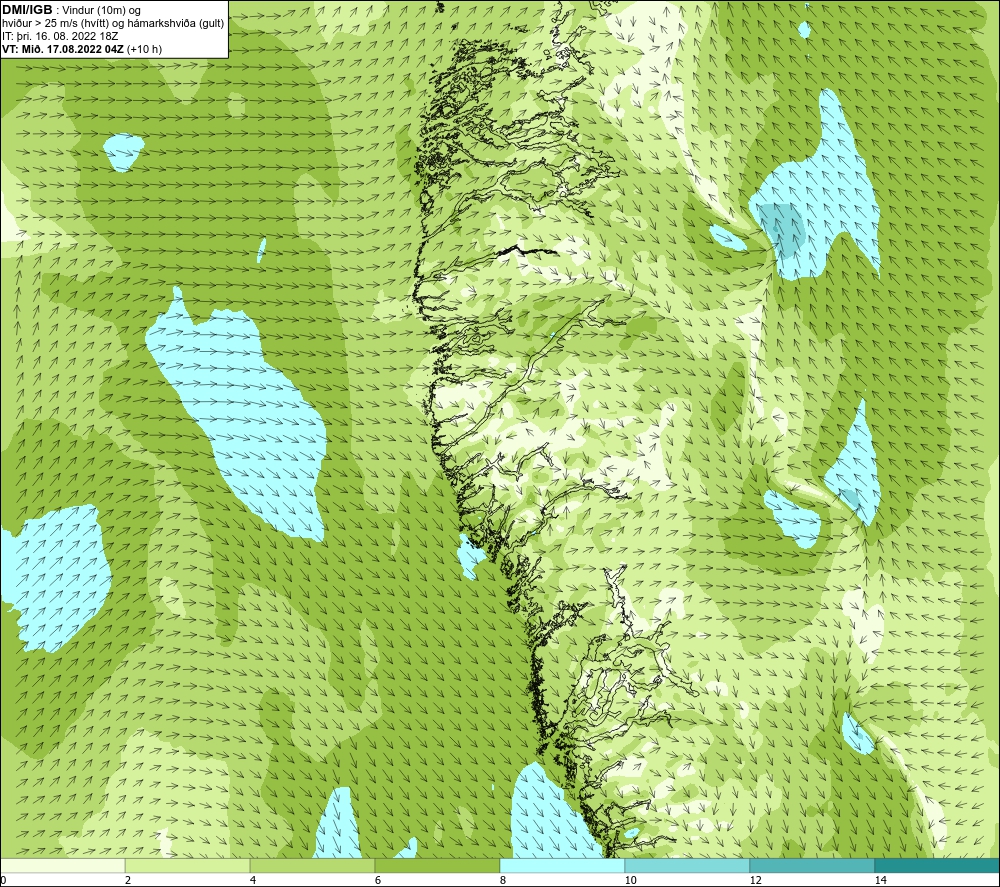The width and height of the screenshot is (1000, 887).
Task: Select the 10–12 m/s turquoise legend band
Action: click(x=687, y=865)
